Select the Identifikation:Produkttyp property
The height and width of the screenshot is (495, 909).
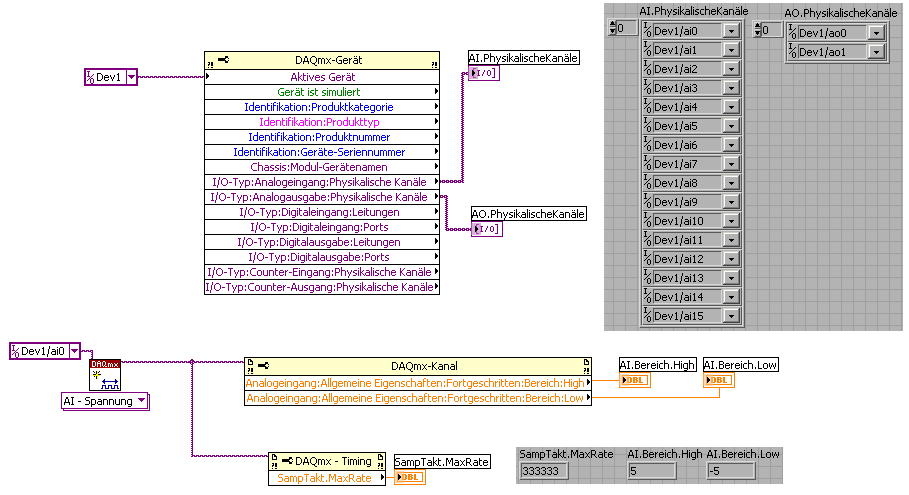tap(322, 122)
